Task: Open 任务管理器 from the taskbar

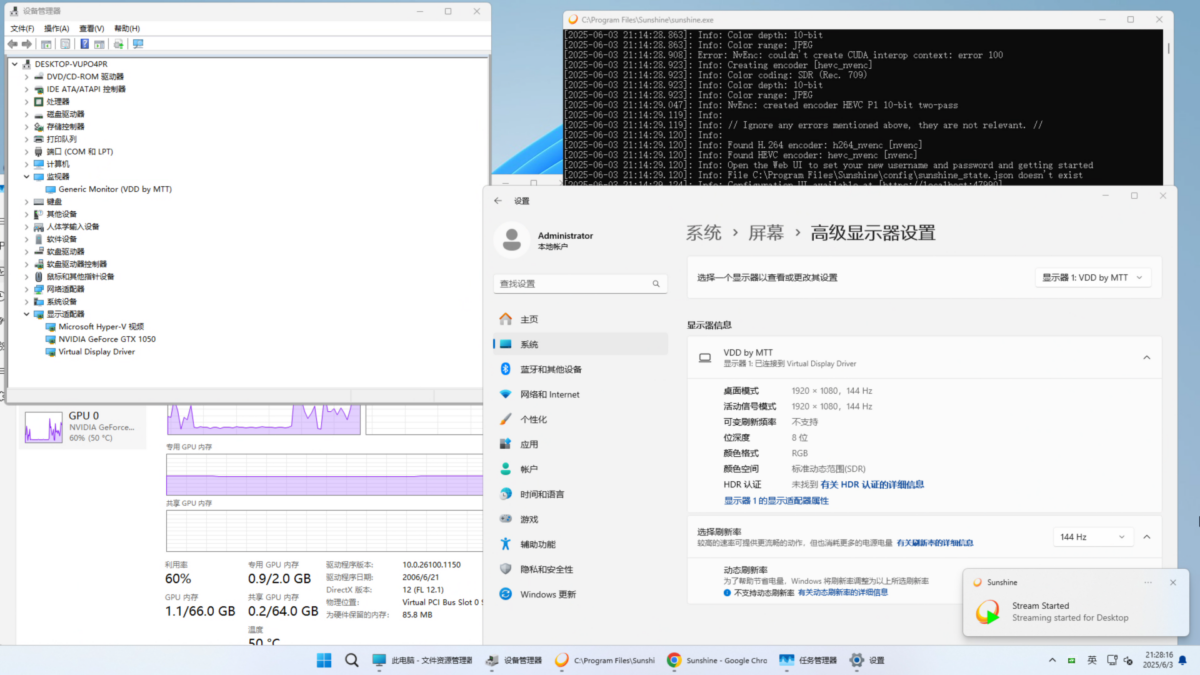Action: click(x=808, y=660)
